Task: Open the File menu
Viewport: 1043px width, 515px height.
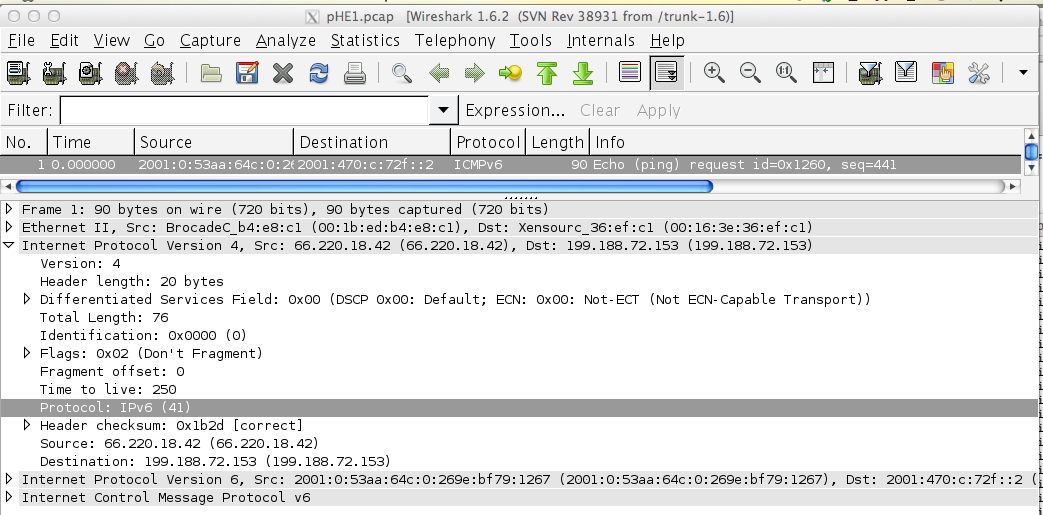Action: [21, 41]
